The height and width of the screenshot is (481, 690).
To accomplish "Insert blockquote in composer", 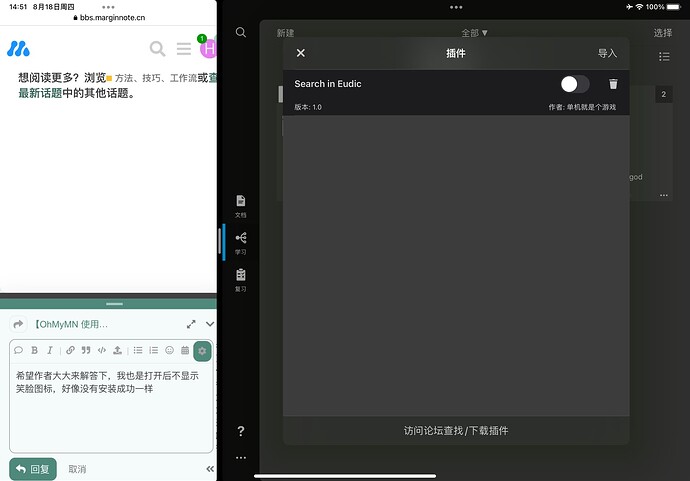I will pos(86,350).
